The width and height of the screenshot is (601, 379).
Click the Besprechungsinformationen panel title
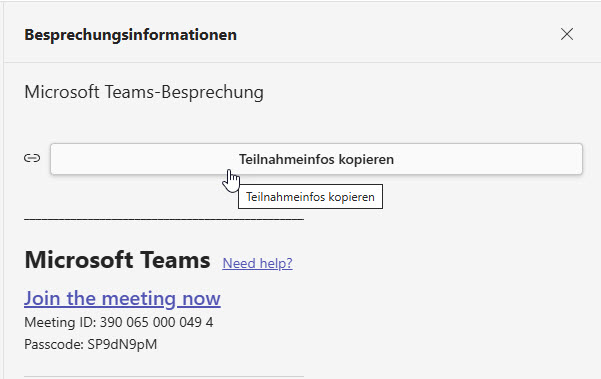click(131, 35)
